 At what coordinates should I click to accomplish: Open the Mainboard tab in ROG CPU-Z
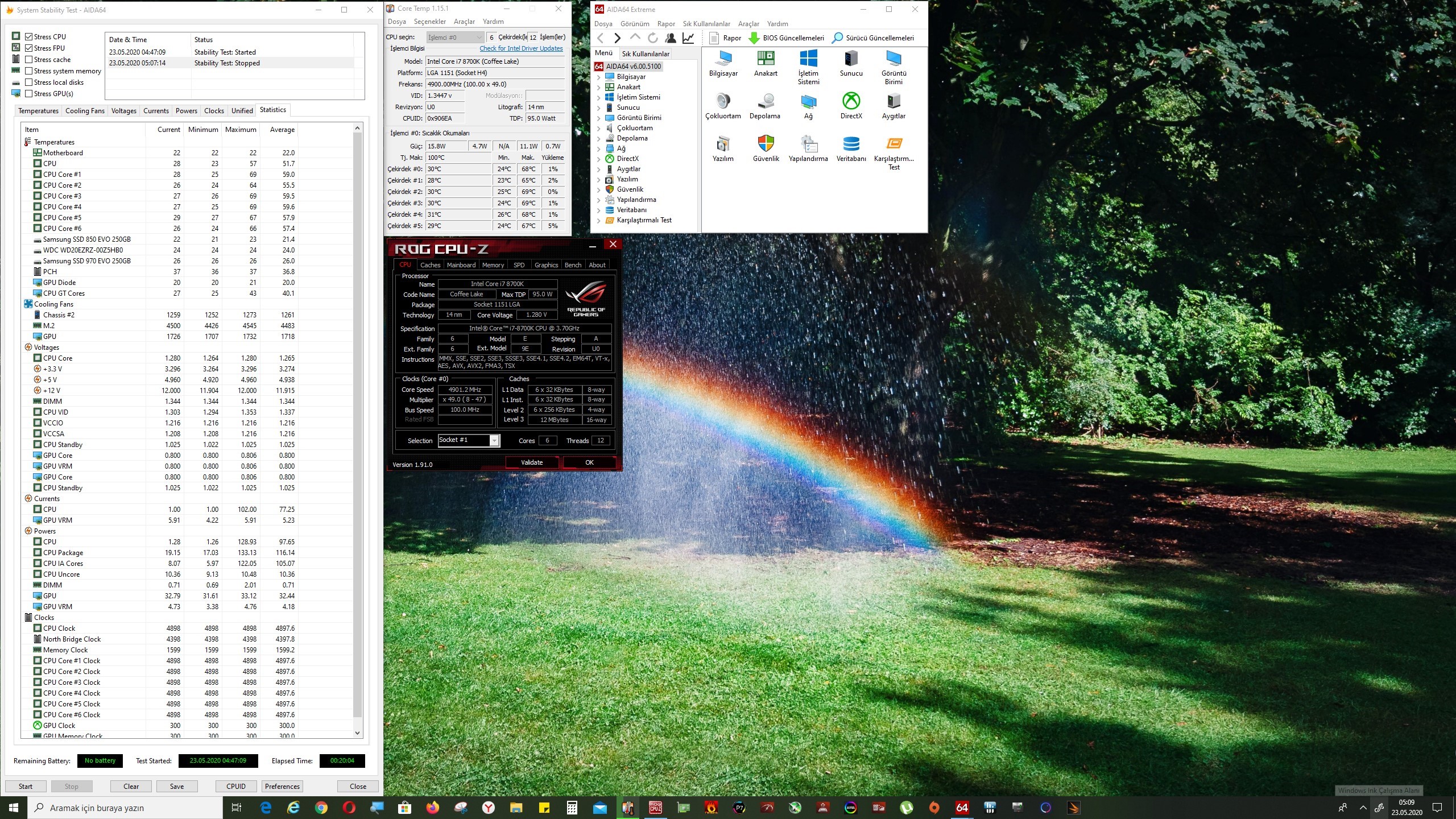point(461,265)
